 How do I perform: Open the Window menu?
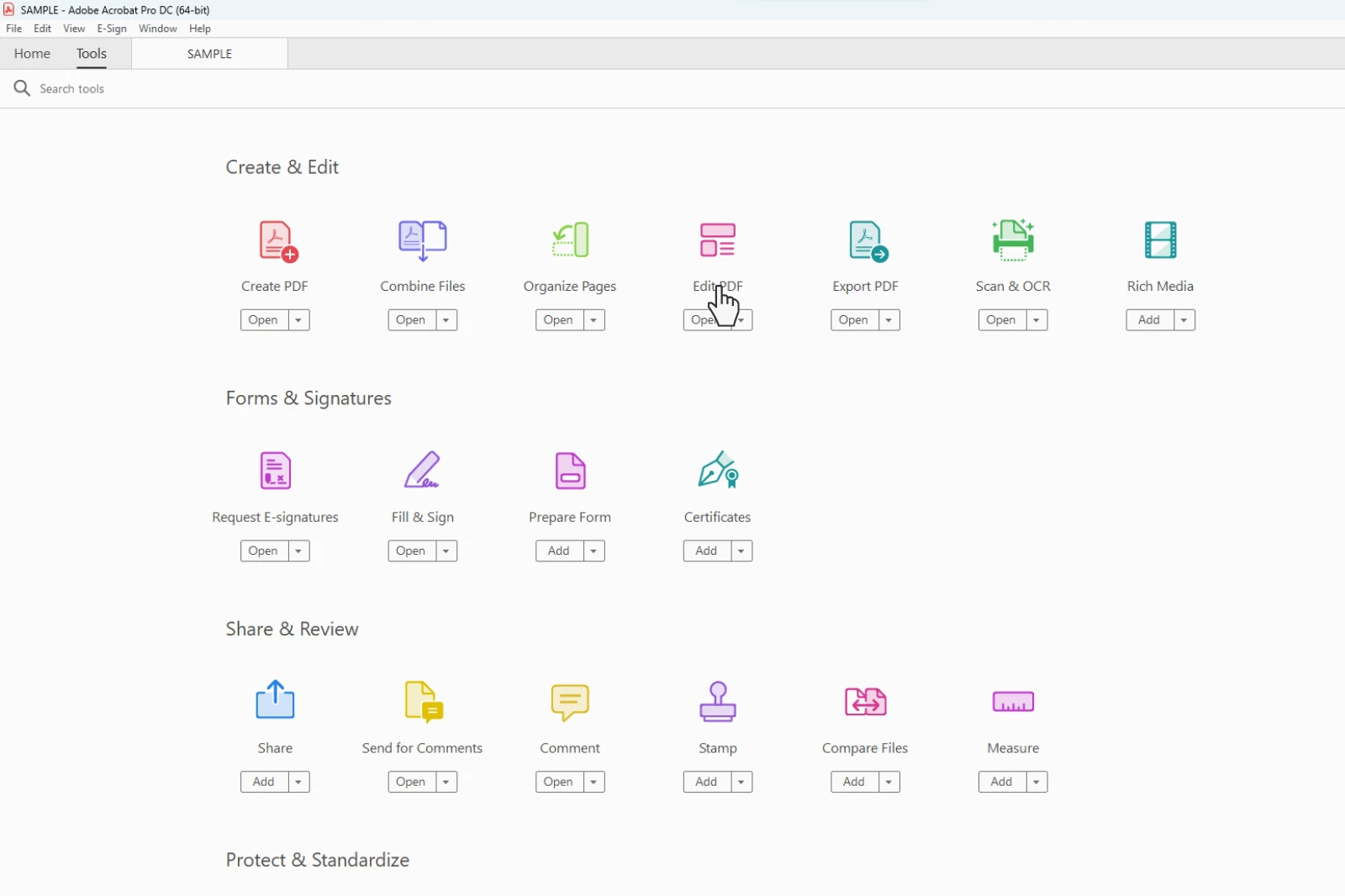coord(158,29)
